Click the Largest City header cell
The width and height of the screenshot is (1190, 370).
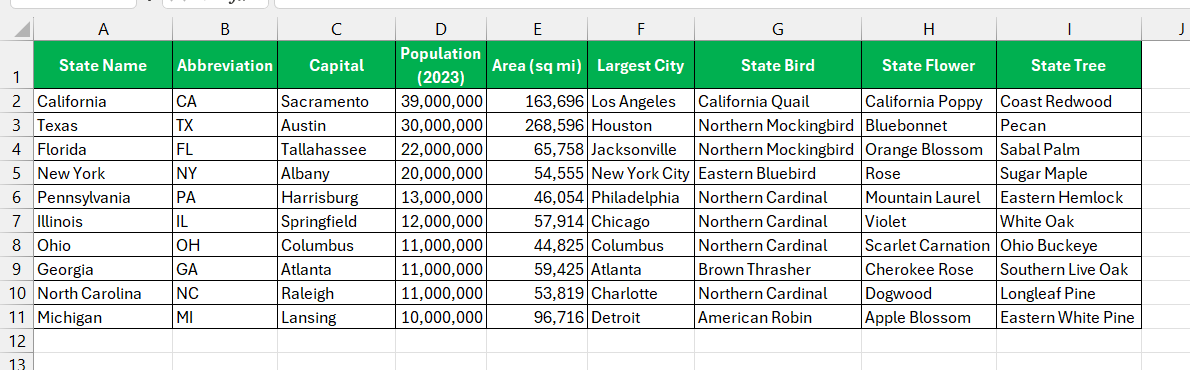641,65
